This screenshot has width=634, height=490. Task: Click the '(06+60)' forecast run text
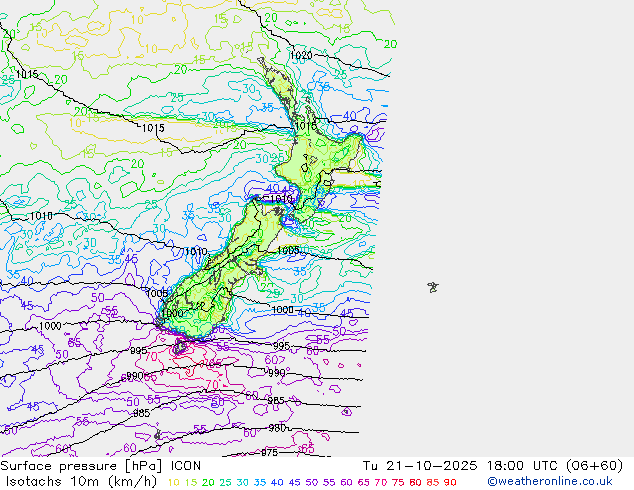(x=594, y=466)
